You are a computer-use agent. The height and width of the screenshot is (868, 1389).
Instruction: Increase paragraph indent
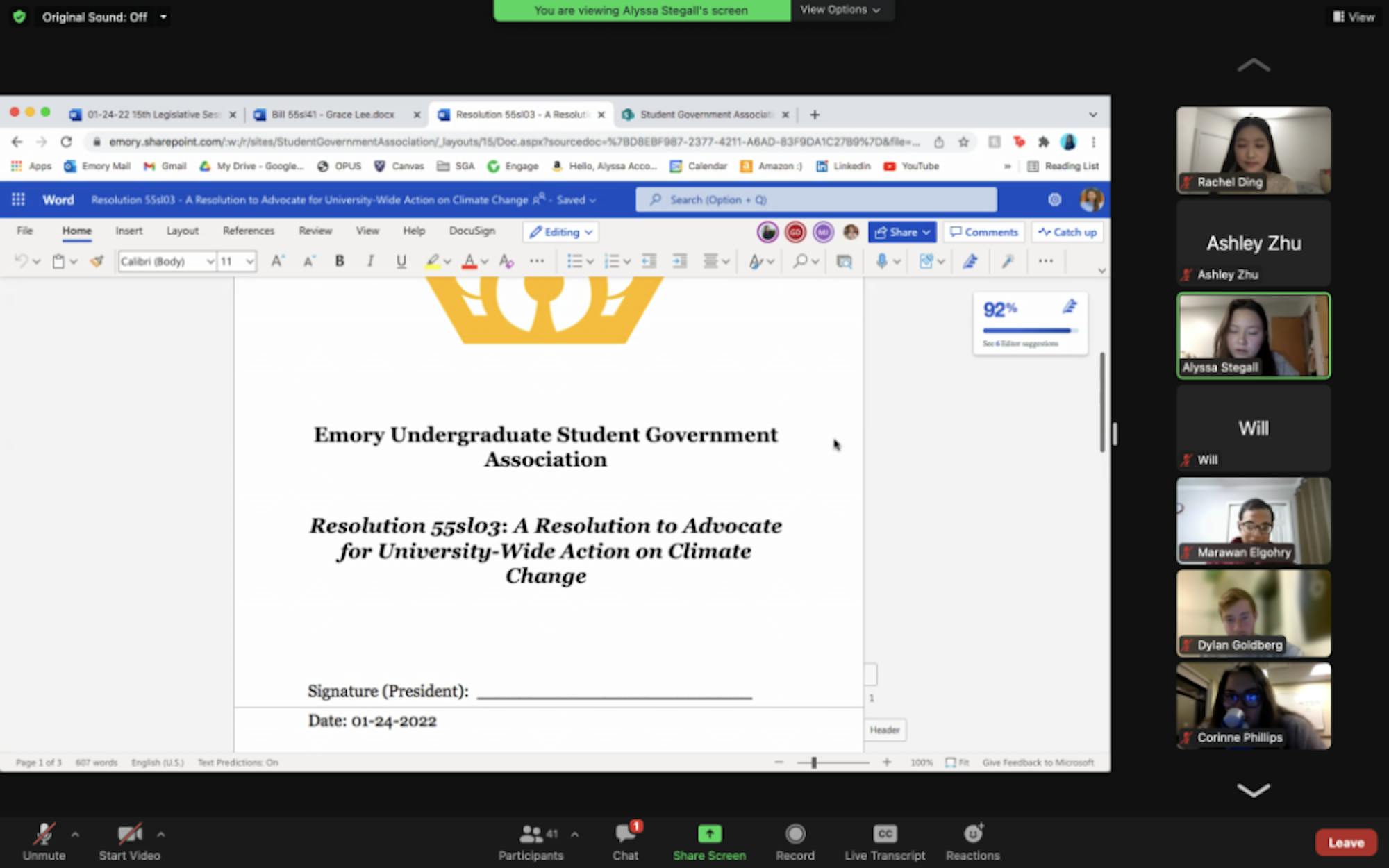(680, 261)
